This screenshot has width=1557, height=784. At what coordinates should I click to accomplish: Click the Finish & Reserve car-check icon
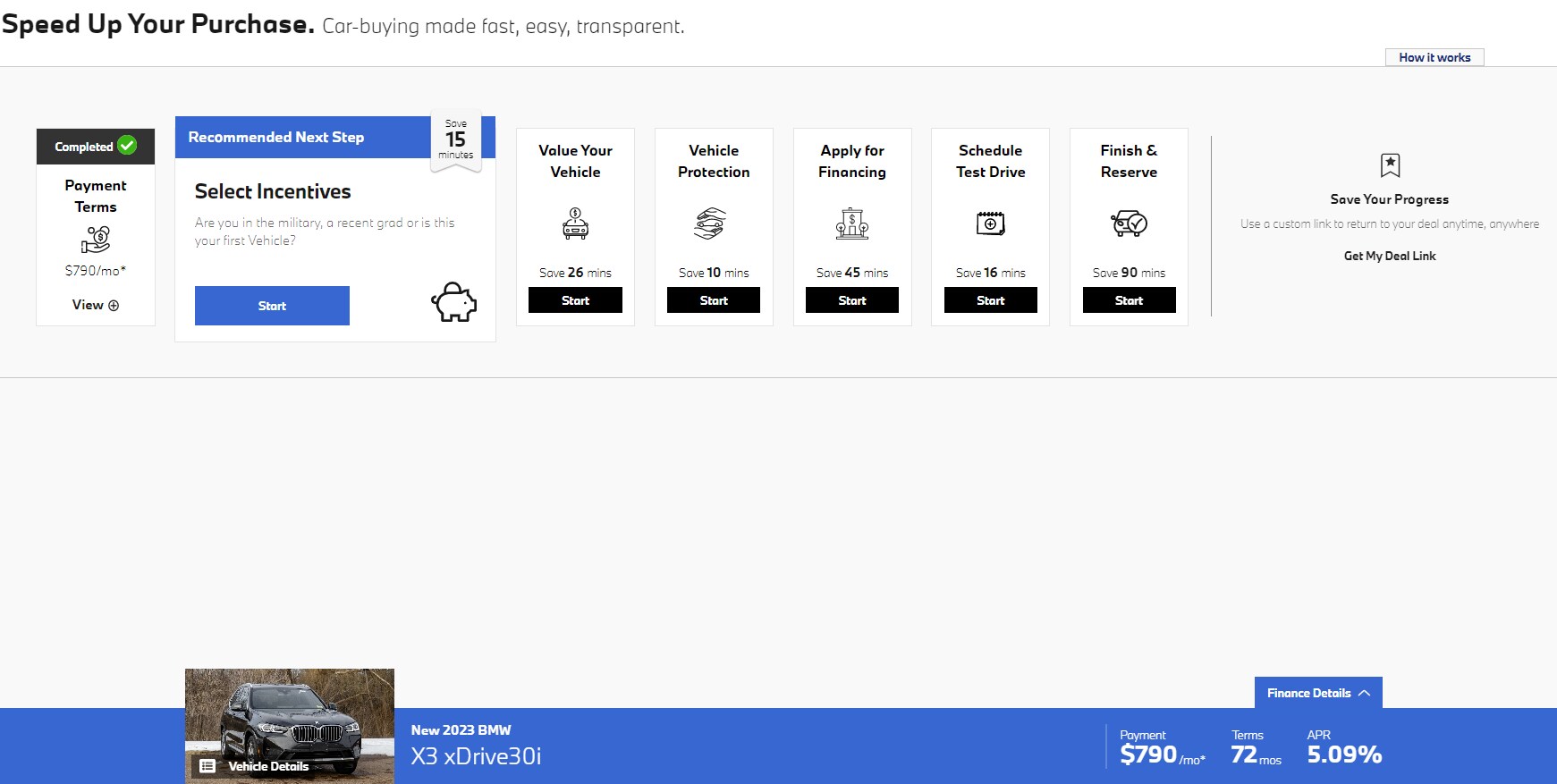[1129, 223]
